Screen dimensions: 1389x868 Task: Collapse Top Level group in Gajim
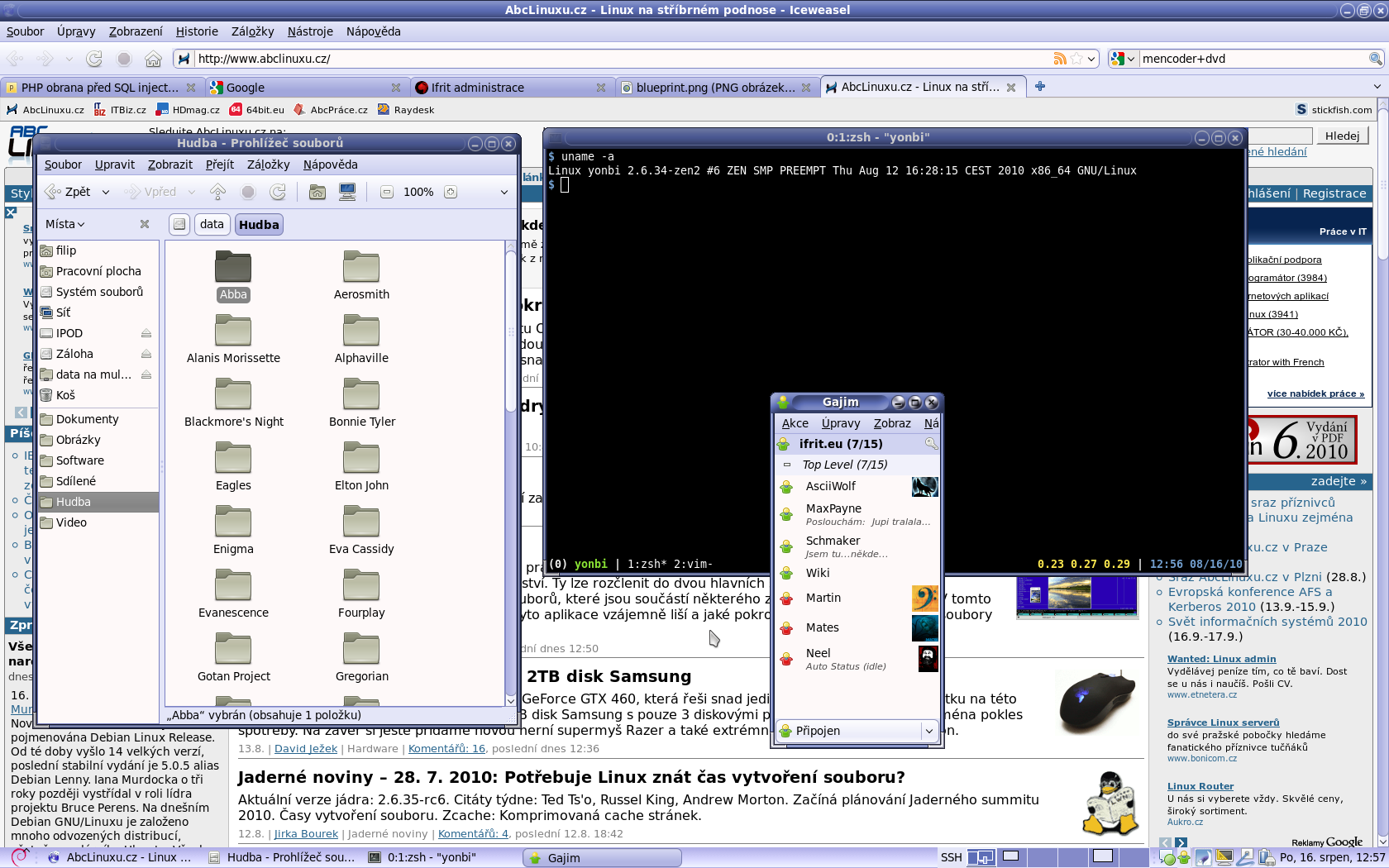point(786,465)
